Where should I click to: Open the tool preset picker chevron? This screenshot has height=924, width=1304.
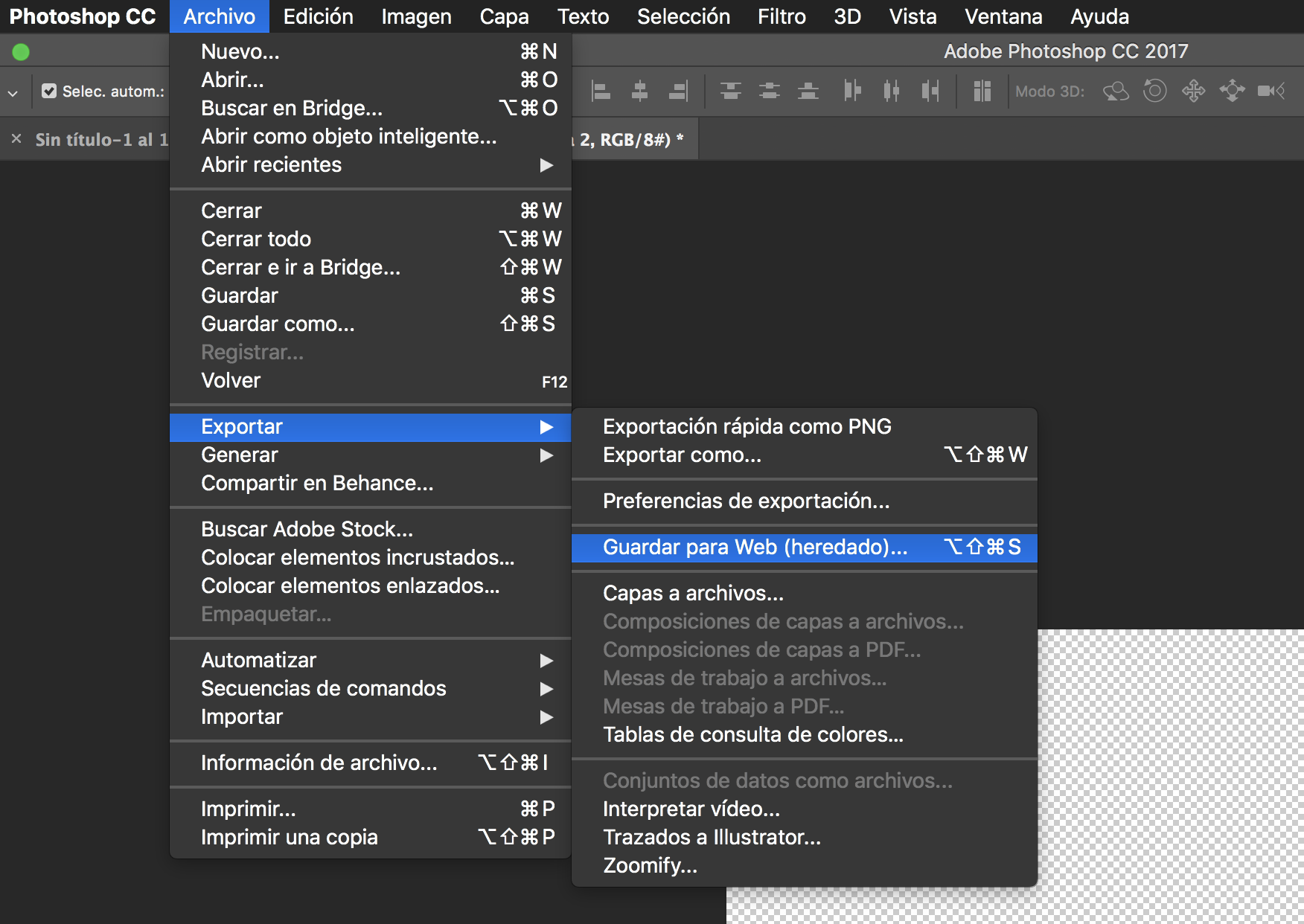(13, 93)
